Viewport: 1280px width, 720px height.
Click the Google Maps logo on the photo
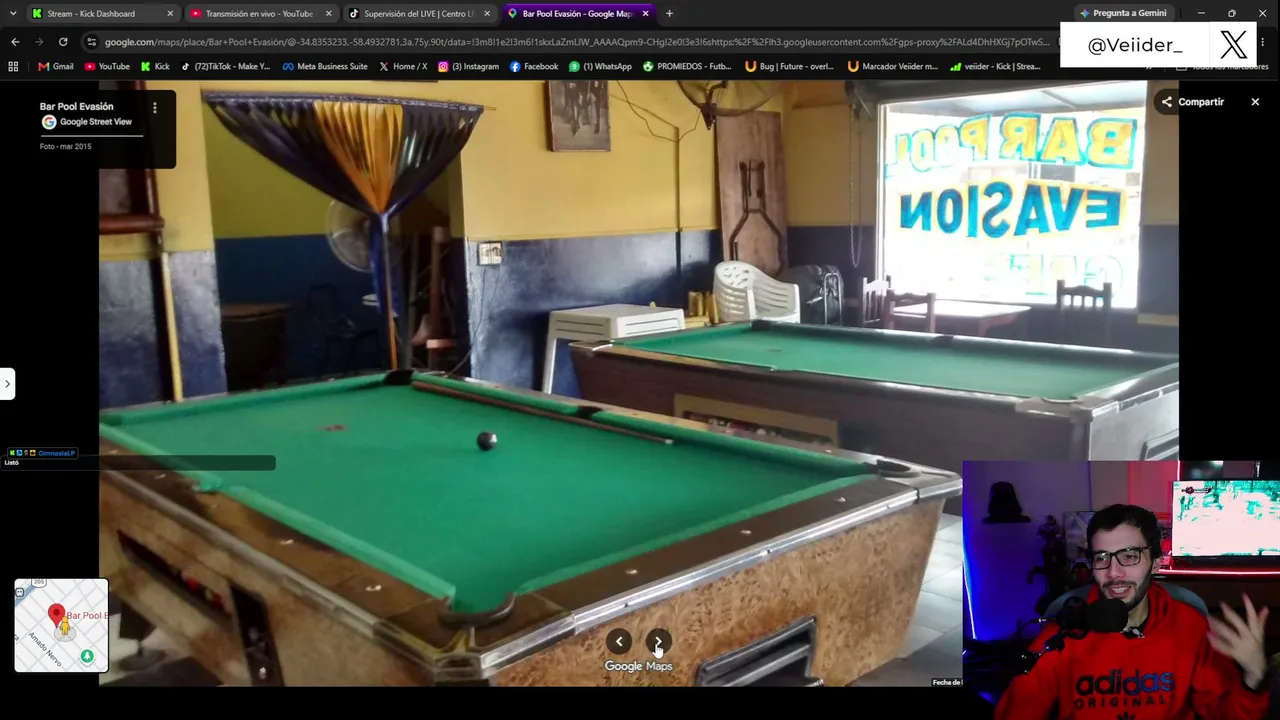pyautogui.click(x=638, y=666)
